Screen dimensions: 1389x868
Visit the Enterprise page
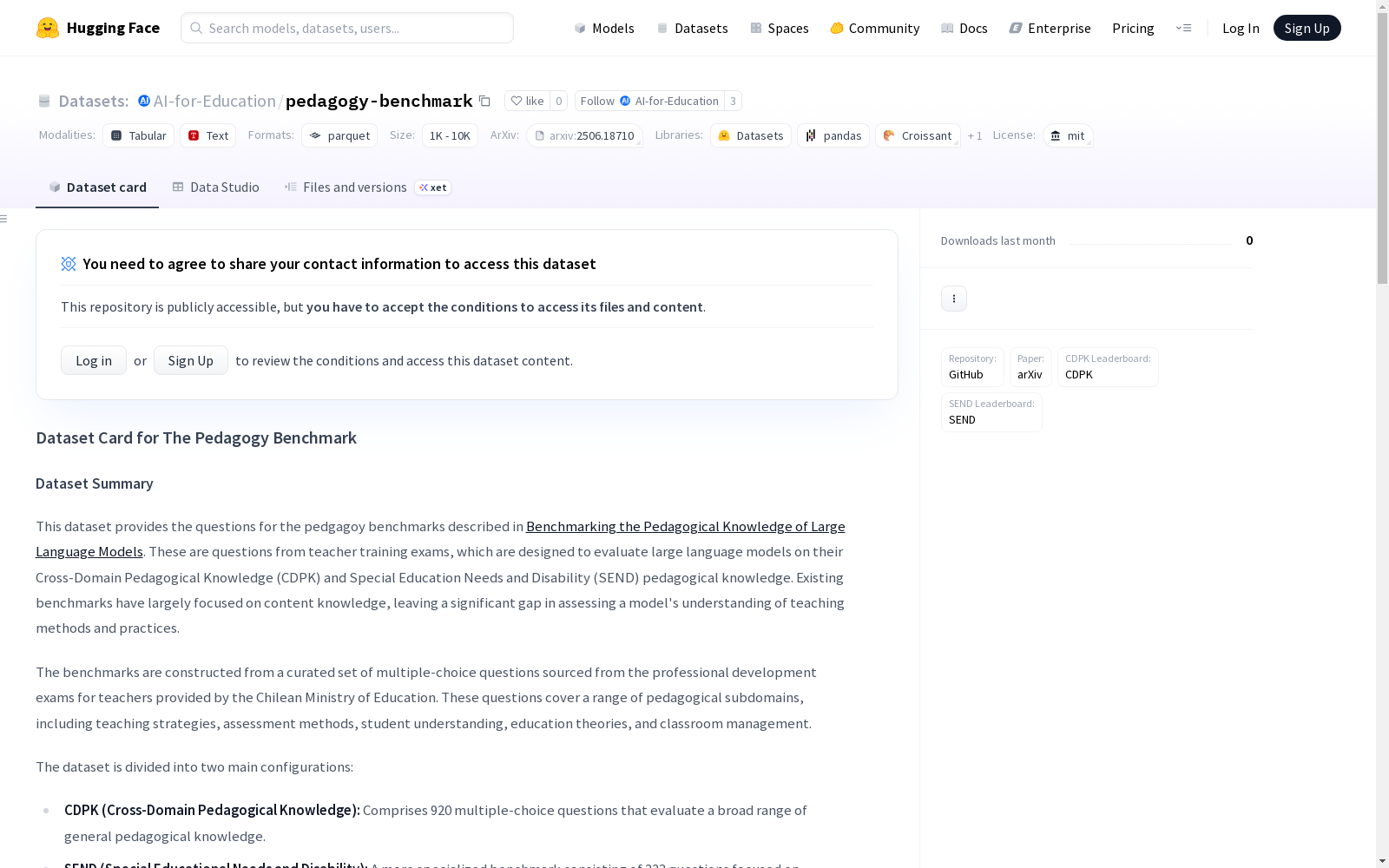[x=1050, y=28]
